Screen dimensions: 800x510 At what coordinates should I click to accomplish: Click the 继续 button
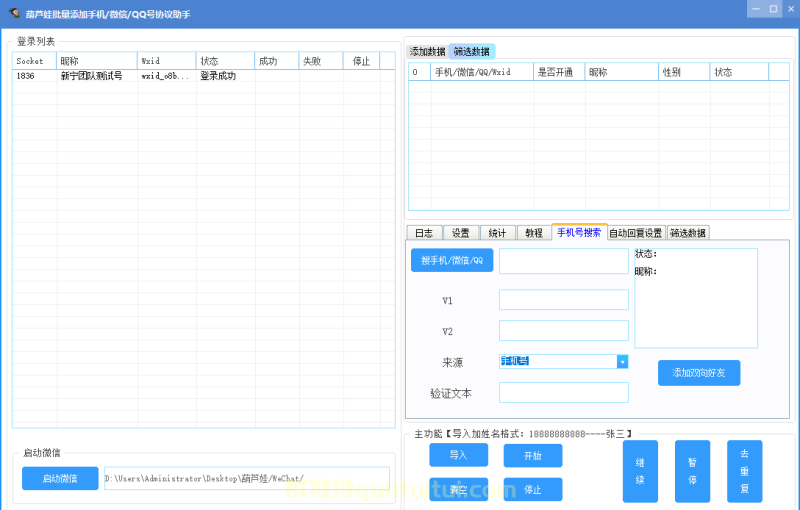[640, 472]
